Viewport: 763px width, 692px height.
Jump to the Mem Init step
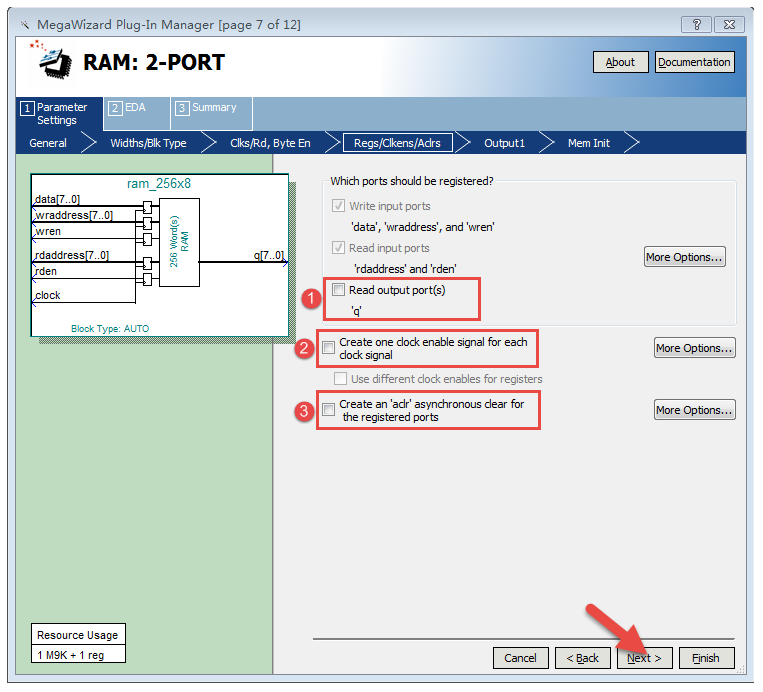point(589,143)
